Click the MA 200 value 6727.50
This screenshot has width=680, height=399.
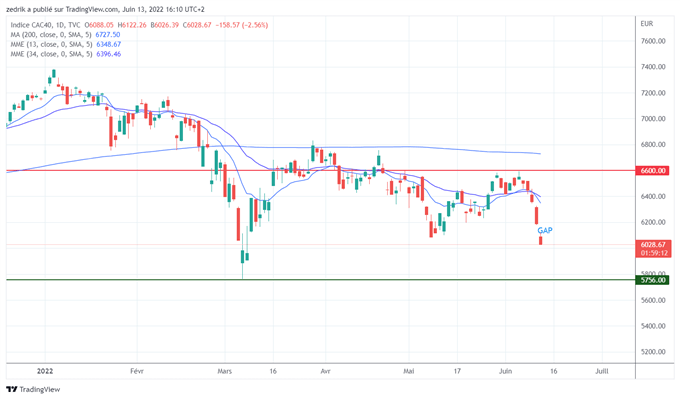[x=108, y=35]
